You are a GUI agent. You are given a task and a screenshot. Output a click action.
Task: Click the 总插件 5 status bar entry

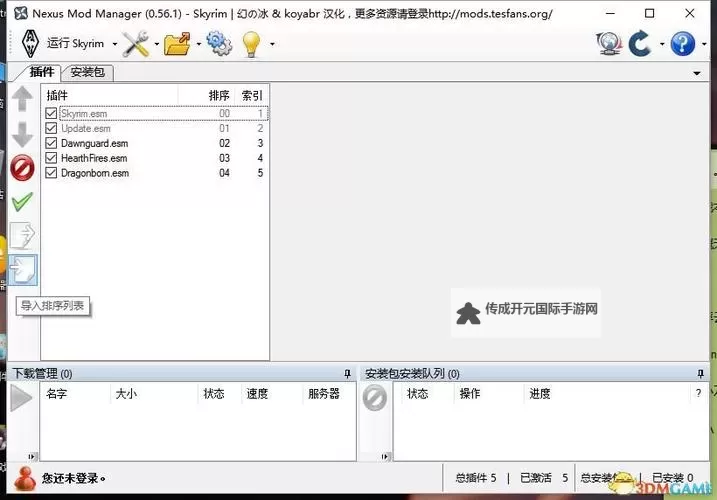click(x=476, y=478)
